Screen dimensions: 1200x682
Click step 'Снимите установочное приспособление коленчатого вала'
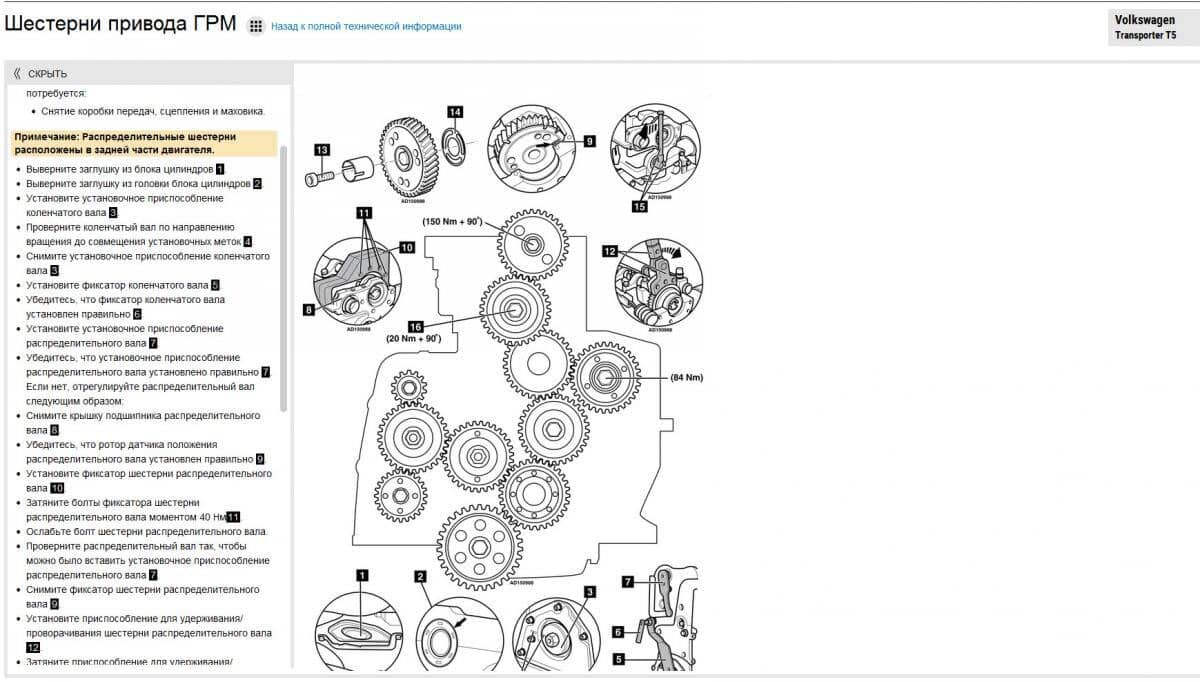coord(148,263)
